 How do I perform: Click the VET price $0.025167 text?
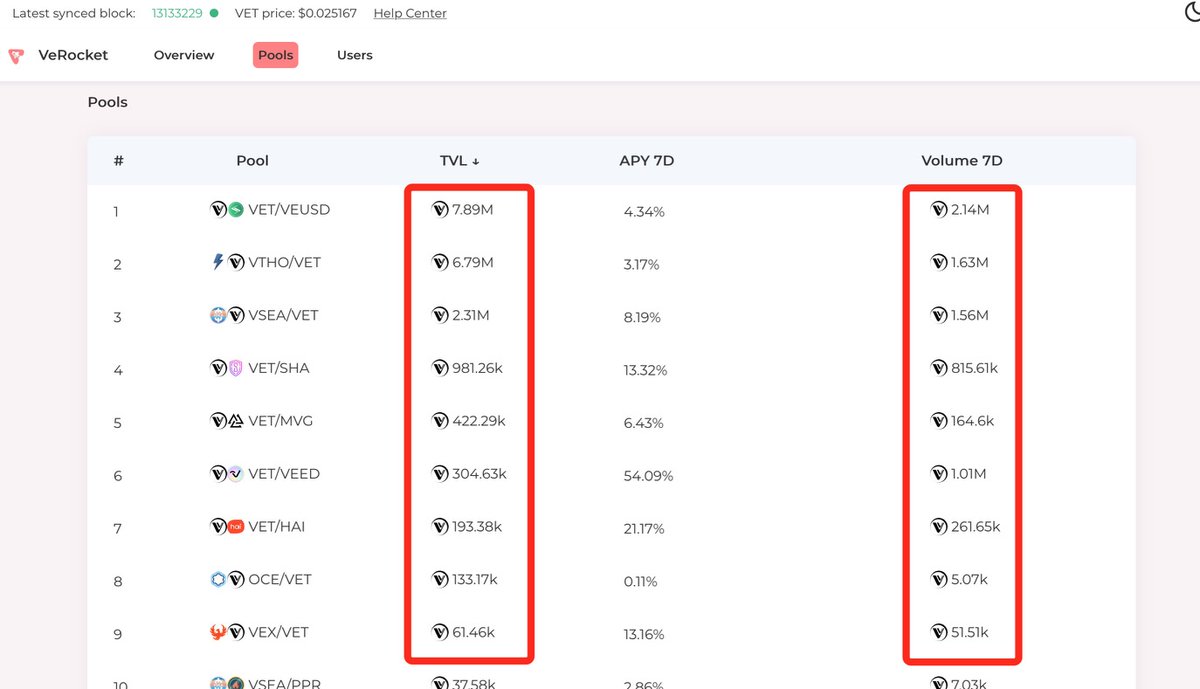coord(295,14)
